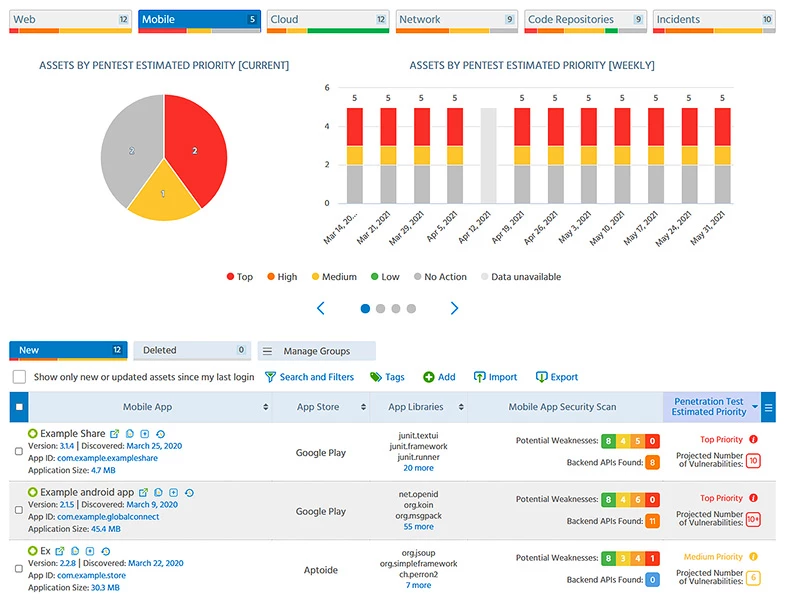Screen dimensions: 785x607
Task: Click the green Tags icon
Action: tap(376, 377)
